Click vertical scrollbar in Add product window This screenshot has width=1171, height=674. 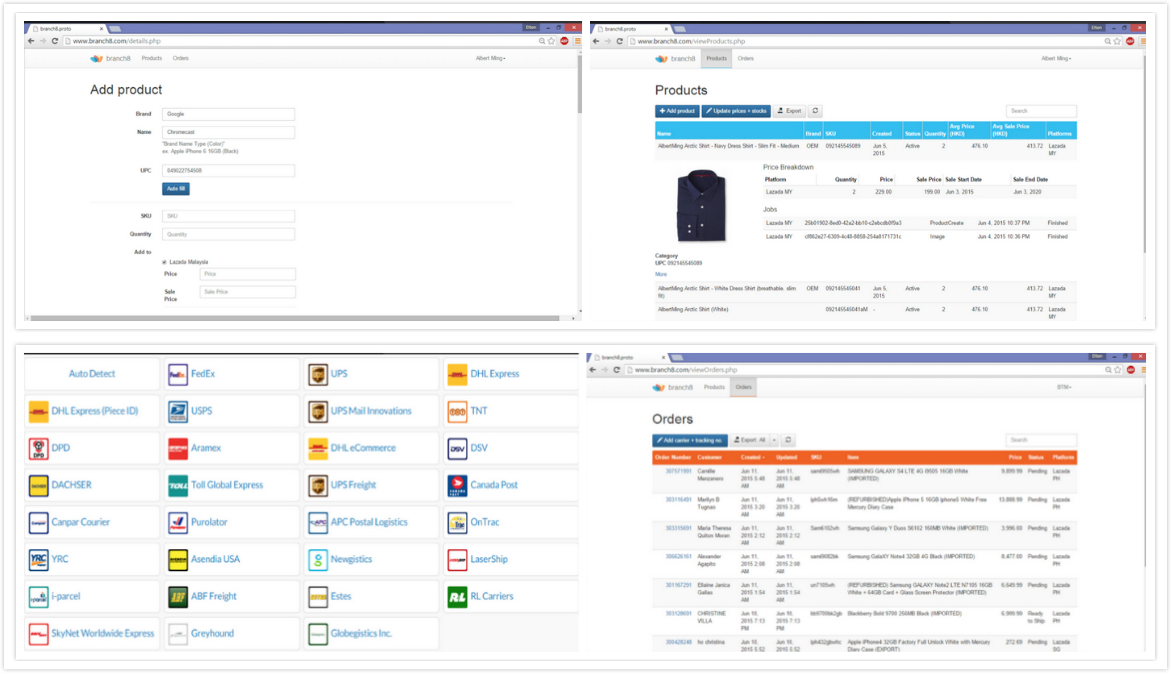[x=580, y=82]
